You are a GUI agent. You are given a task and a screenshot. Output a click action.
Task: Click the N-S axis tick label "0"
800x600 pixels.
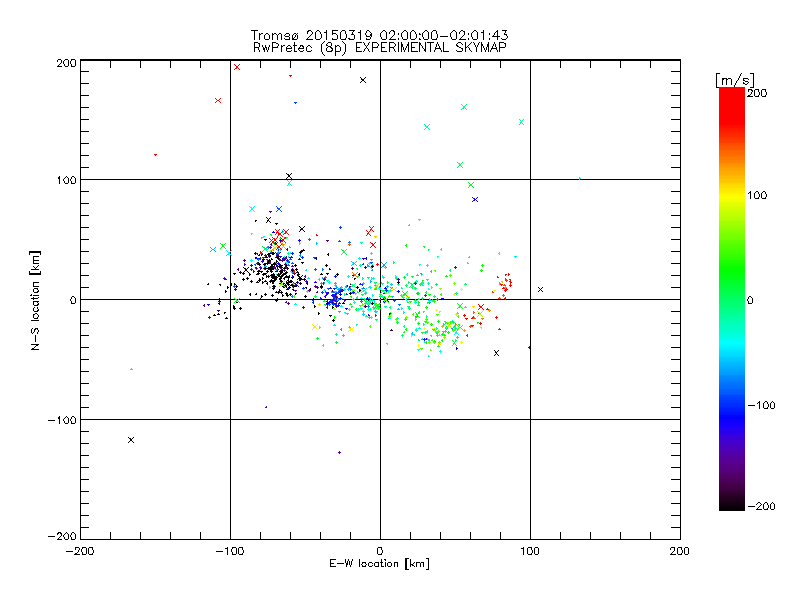point(73,300)
